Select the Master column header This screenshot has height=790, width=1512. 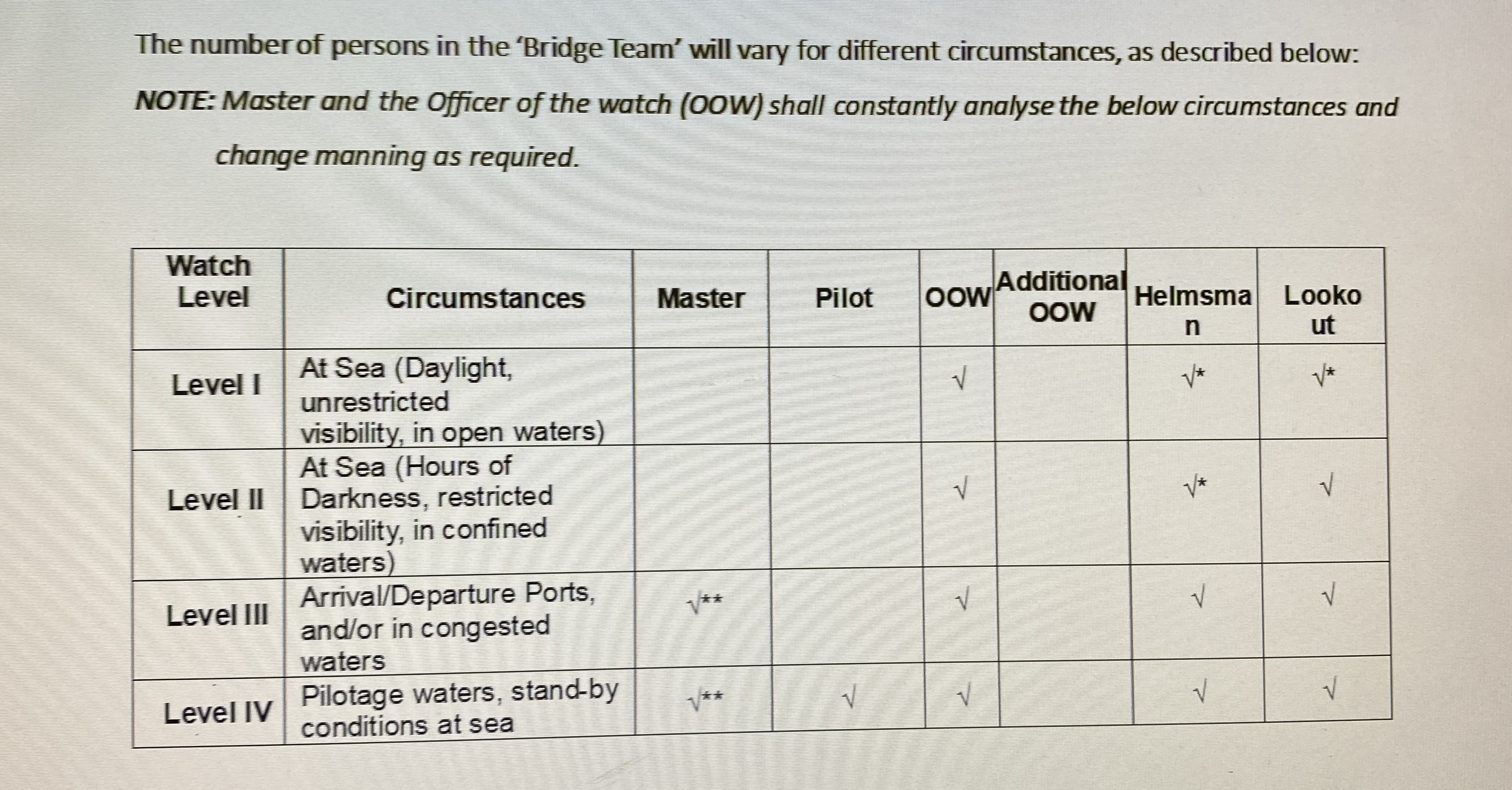[x=701, y=298]
